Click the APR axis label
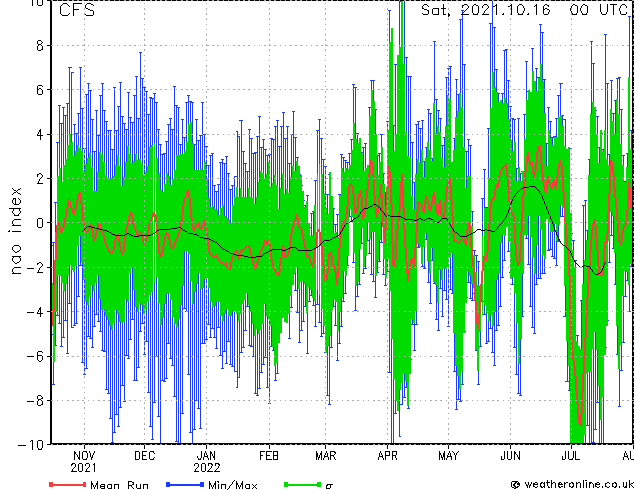The image size is (634, 490). (387, 456)
